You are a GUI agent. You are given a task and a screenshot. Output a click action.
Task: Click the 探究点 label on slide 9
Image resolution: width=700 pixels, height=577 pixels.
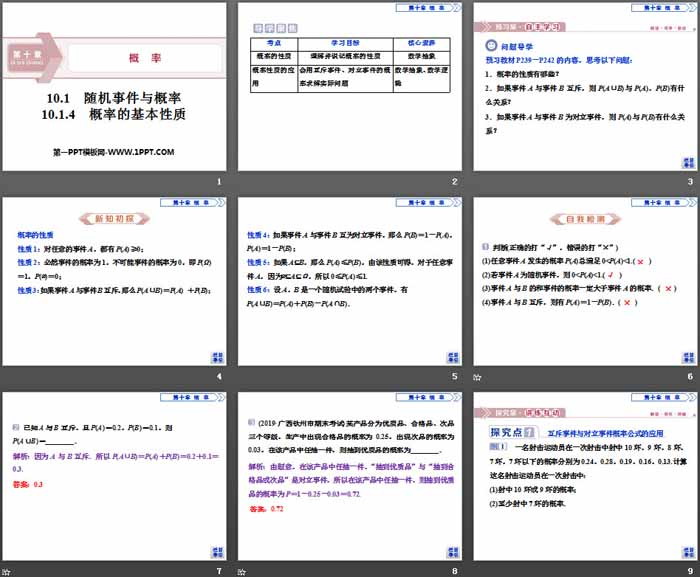click(512, 432)
